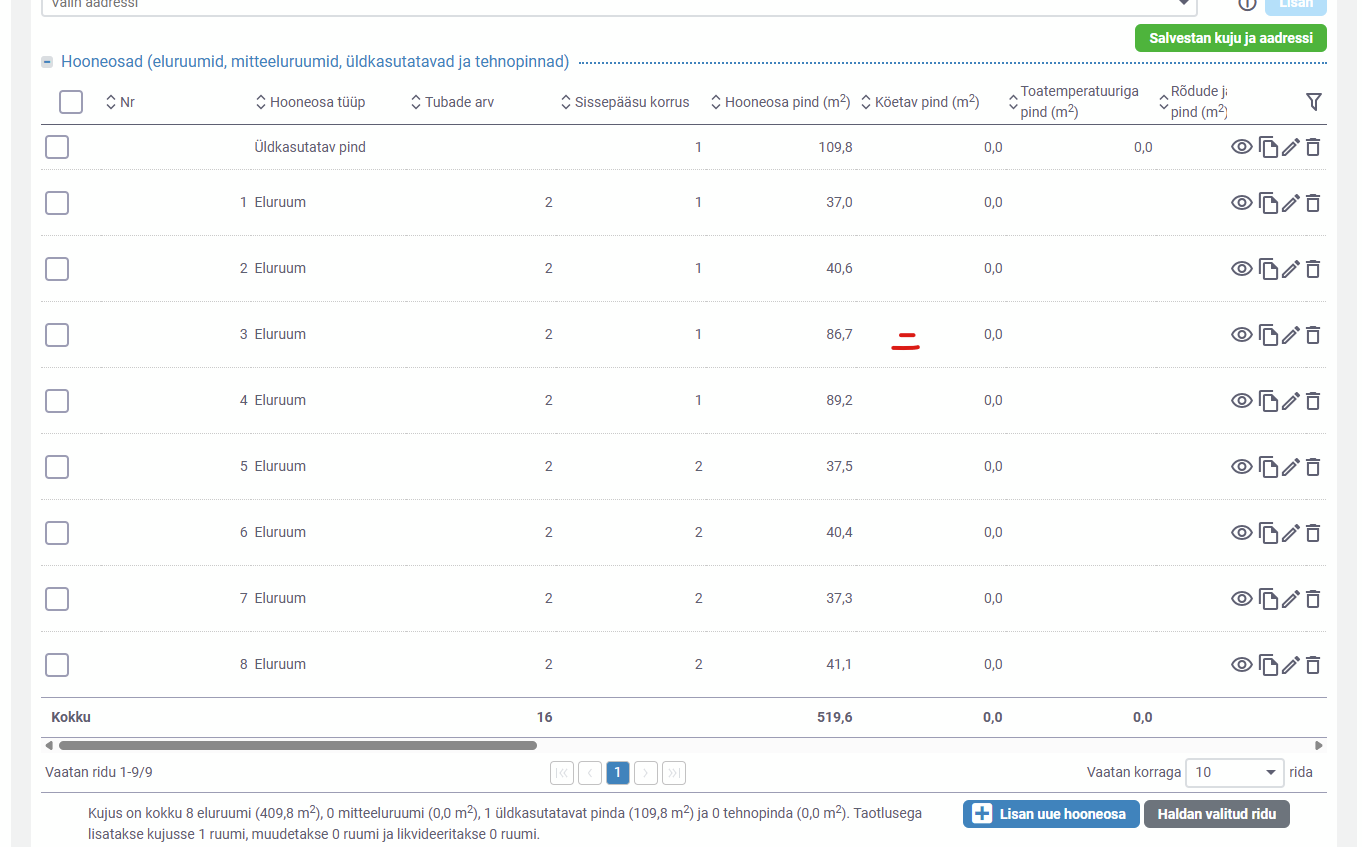
Task: Collapse the Hooneosad section
Action: 47,62
